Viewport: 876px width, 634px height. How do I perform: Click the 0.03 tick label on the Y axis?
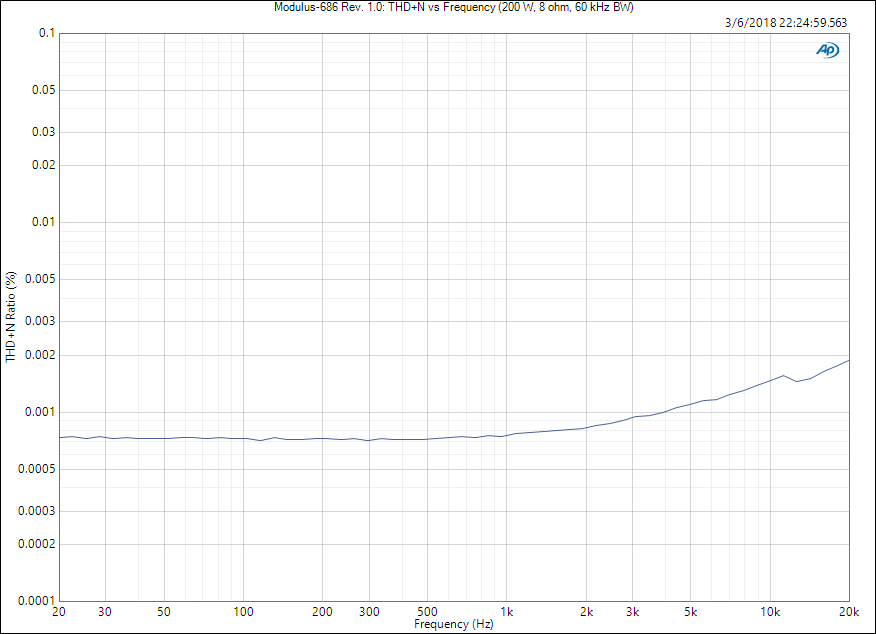44,132
